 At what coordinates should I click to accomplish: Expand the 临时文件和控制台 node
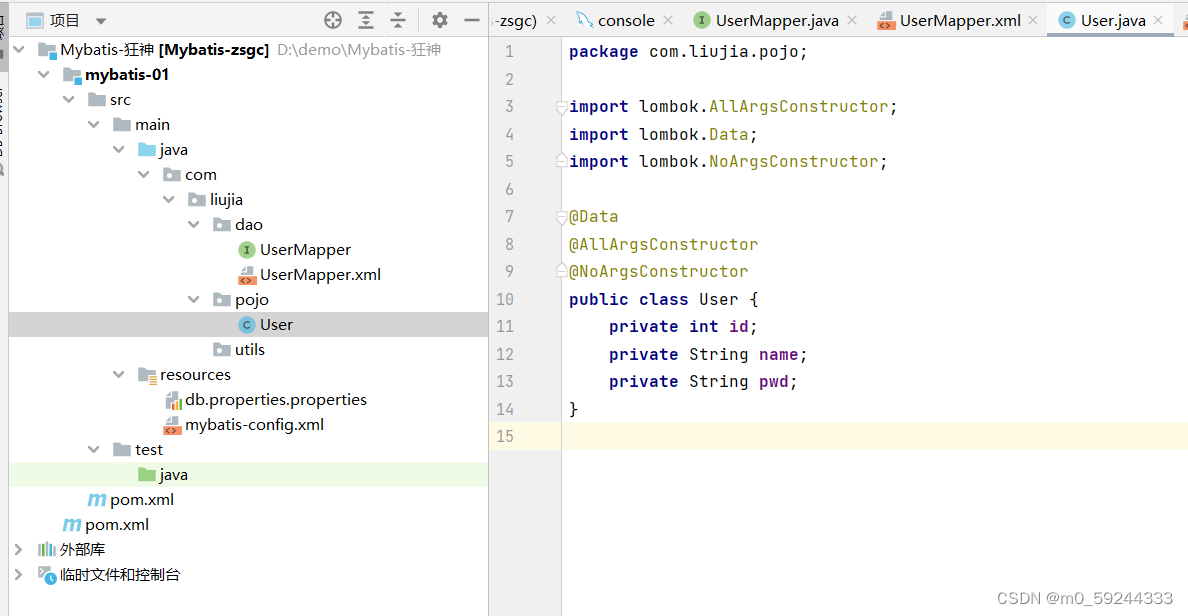pos(19,575)
